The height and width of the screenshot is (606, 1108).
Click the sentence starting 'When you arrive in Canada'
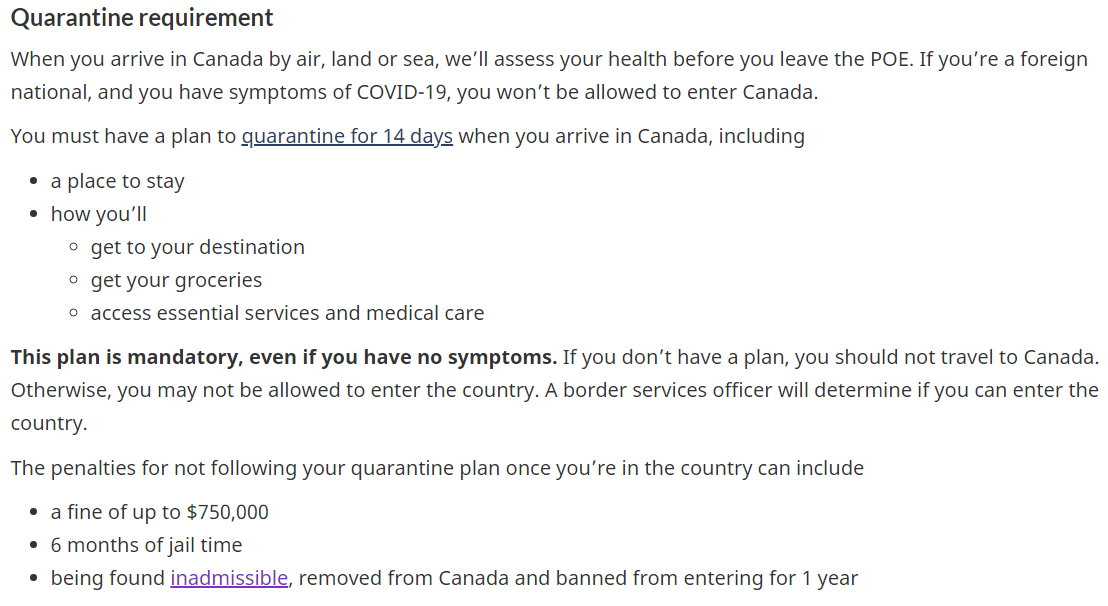[x=462, y=59]
